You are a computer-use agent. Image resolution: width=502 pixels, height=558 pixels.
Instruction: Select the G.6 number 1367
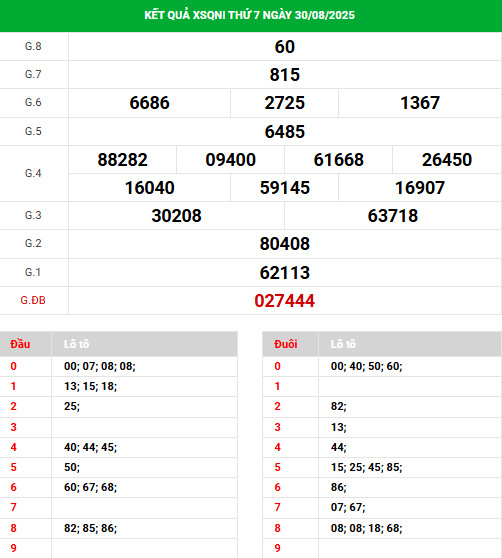(420, 103)
